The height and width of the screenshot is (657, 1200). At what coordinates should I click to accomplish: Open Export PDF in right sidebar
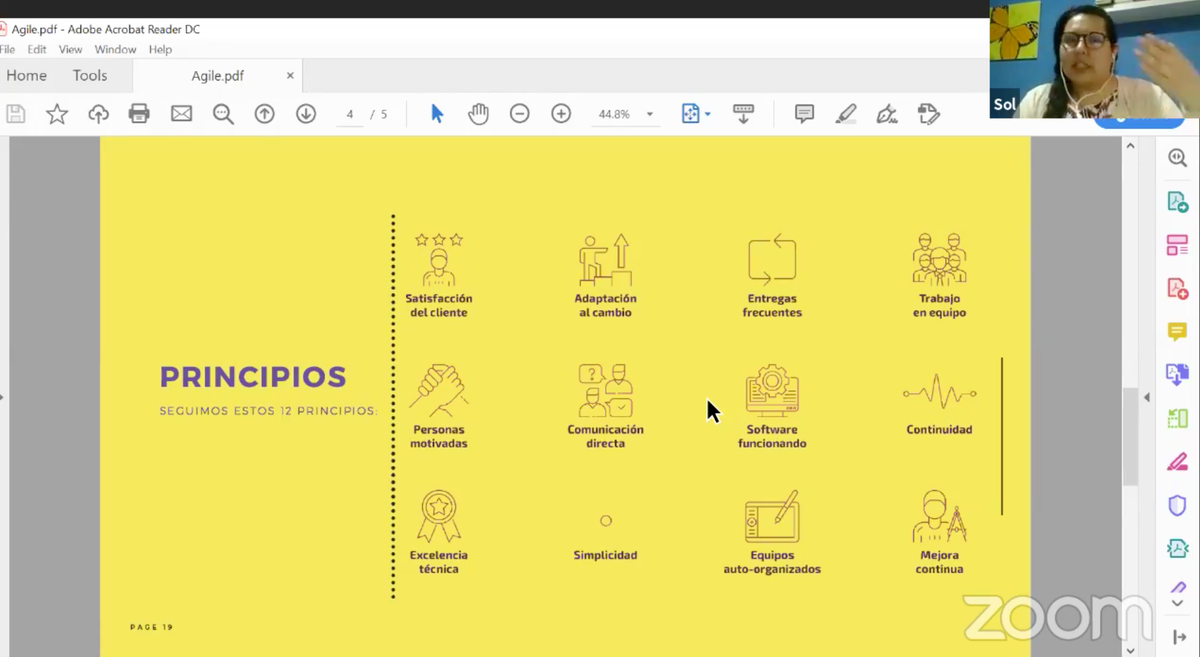click(1178, 202)
